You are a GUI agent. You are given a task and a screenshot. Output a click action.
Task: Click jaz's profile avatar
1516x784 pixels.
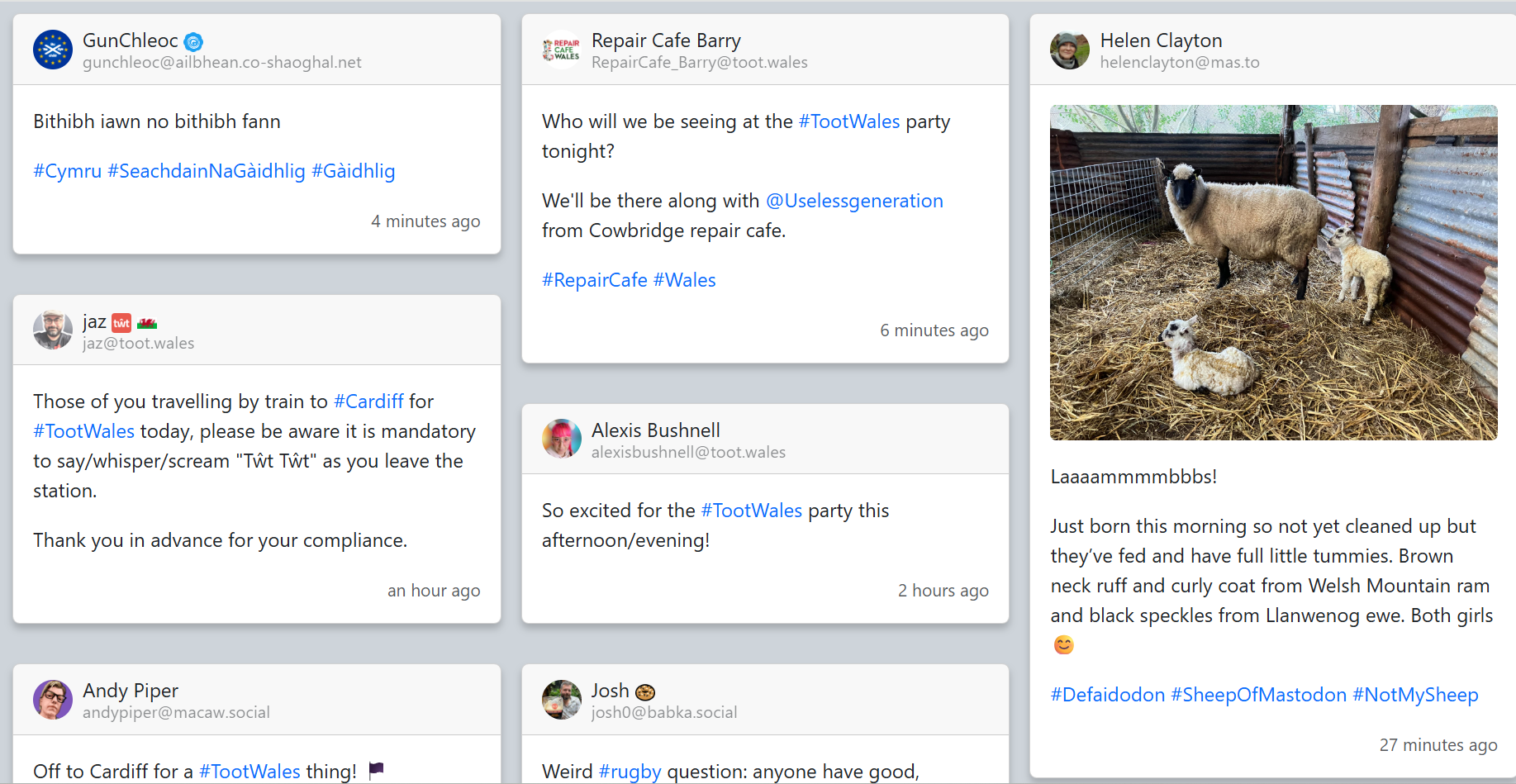(x=53, y=330)
